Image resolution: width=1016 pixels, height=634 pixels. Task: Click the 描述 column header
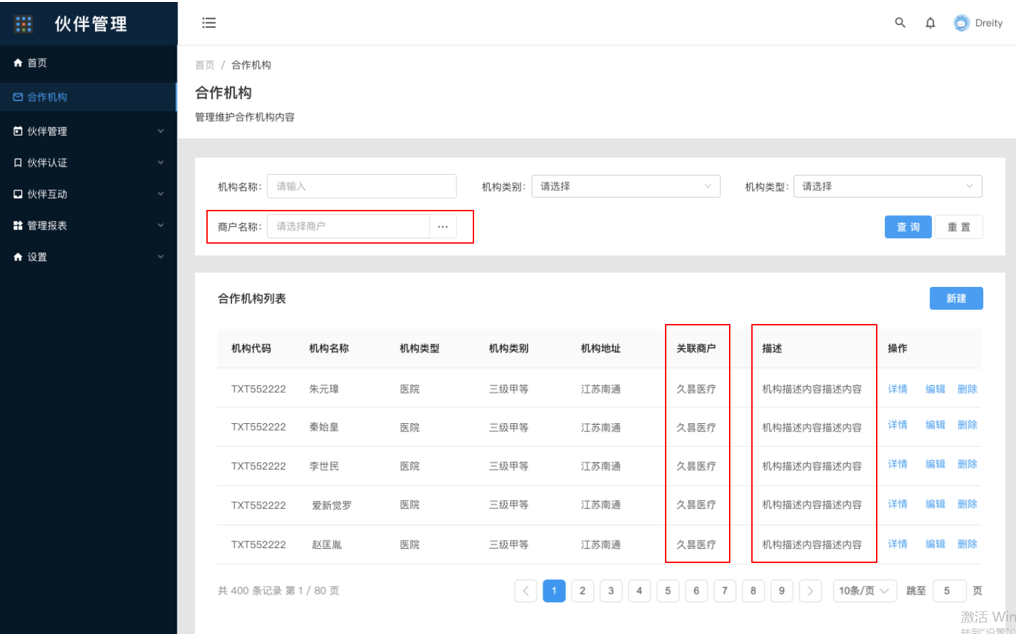(772, 348)
